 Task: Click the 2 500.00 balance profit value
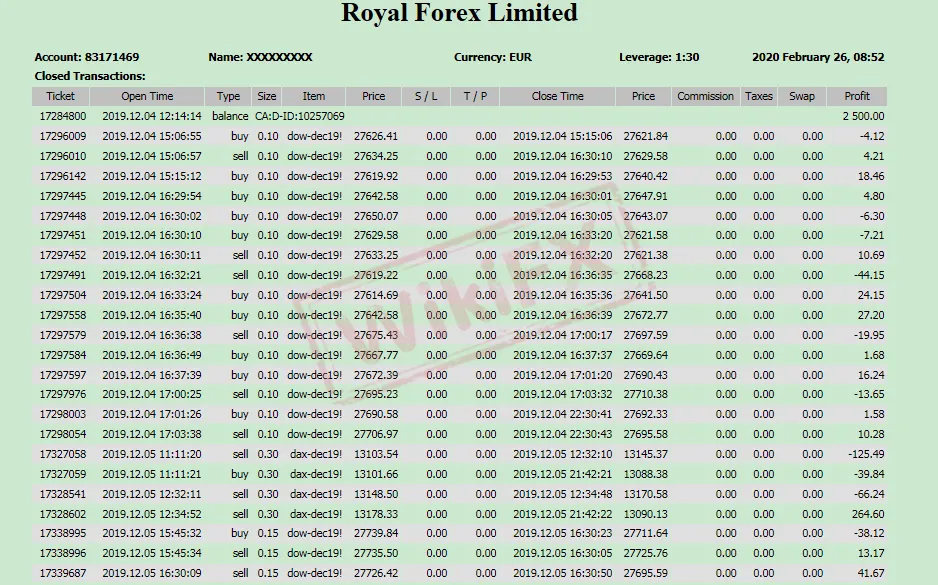pos(863,116)
